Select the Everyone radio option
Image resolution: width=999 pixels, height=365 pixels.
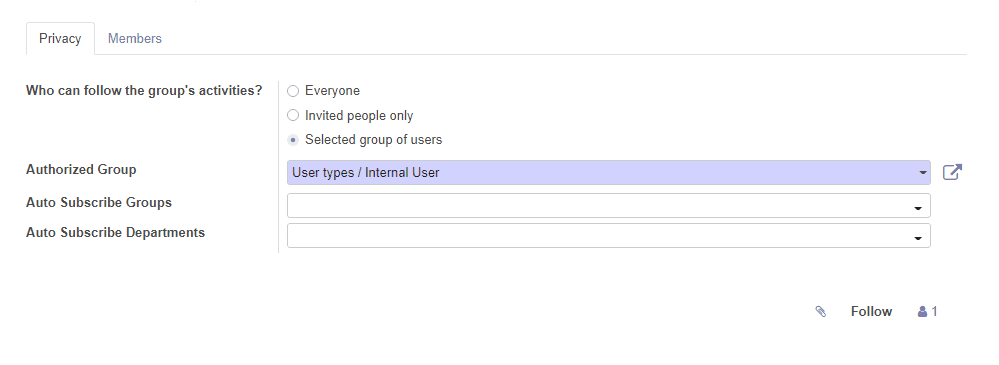pyautogui.click(x=293, y=91)
